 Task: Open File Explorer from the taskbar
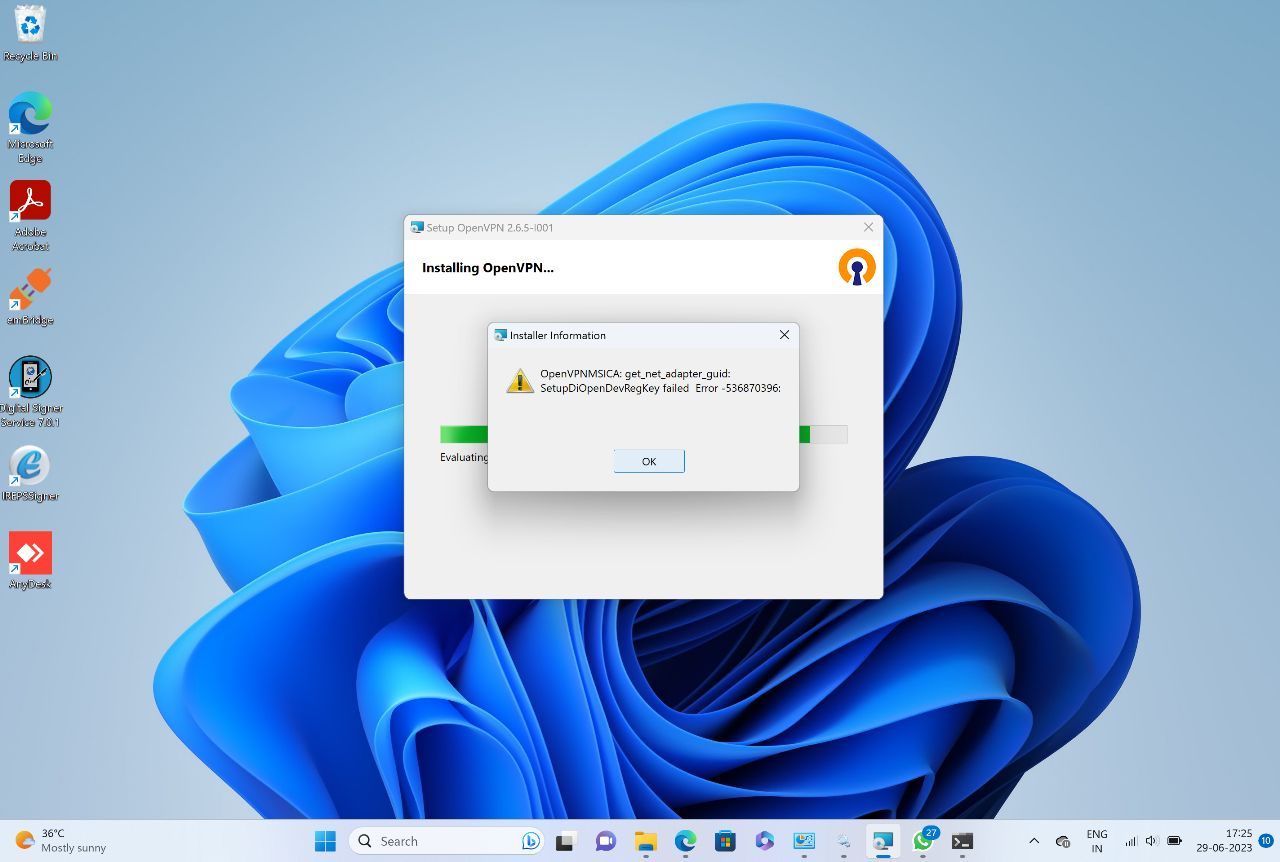pos(645,841)
